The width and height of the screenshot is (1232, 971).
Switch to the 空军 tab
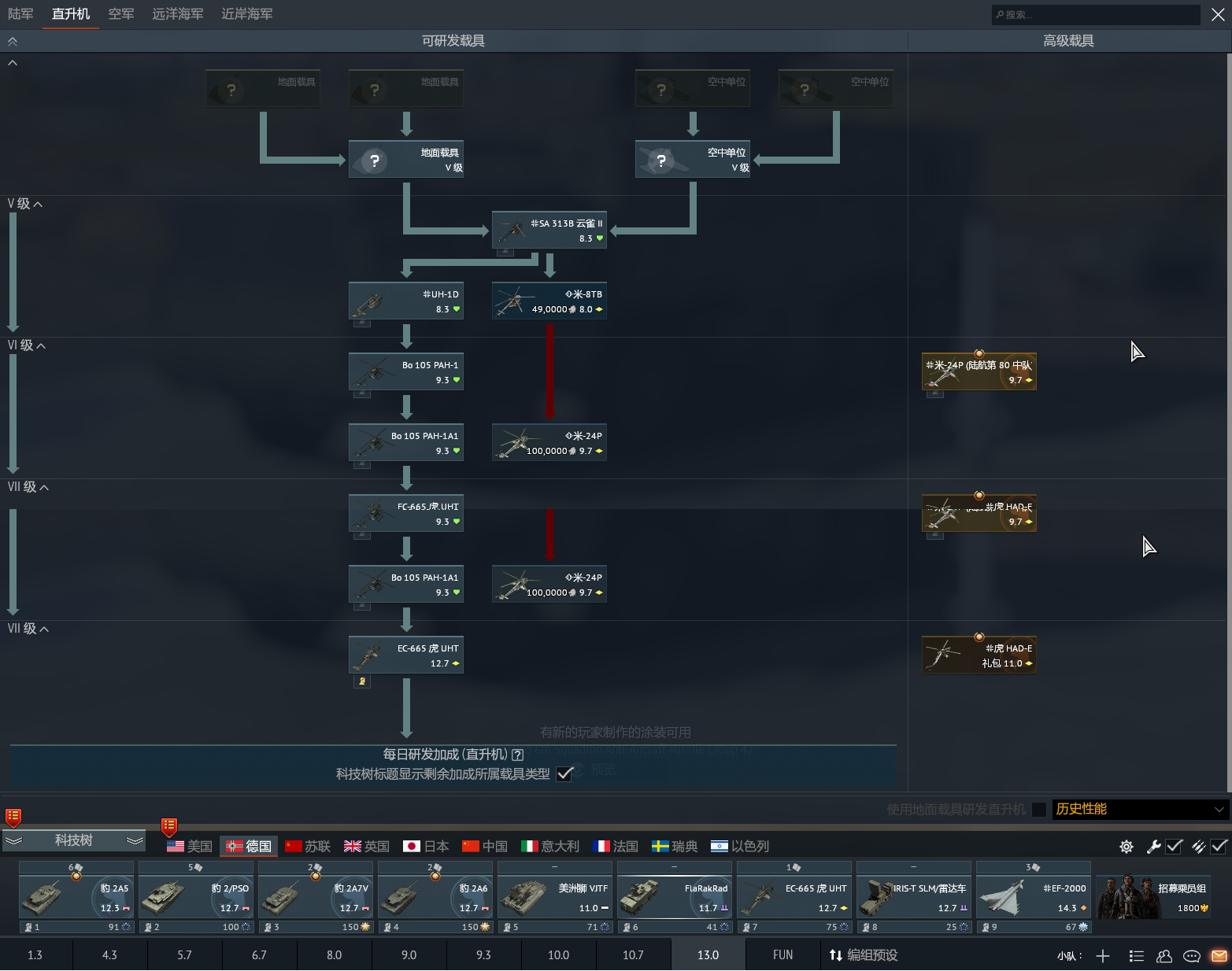pyautogui.click(x=121, y=14)
